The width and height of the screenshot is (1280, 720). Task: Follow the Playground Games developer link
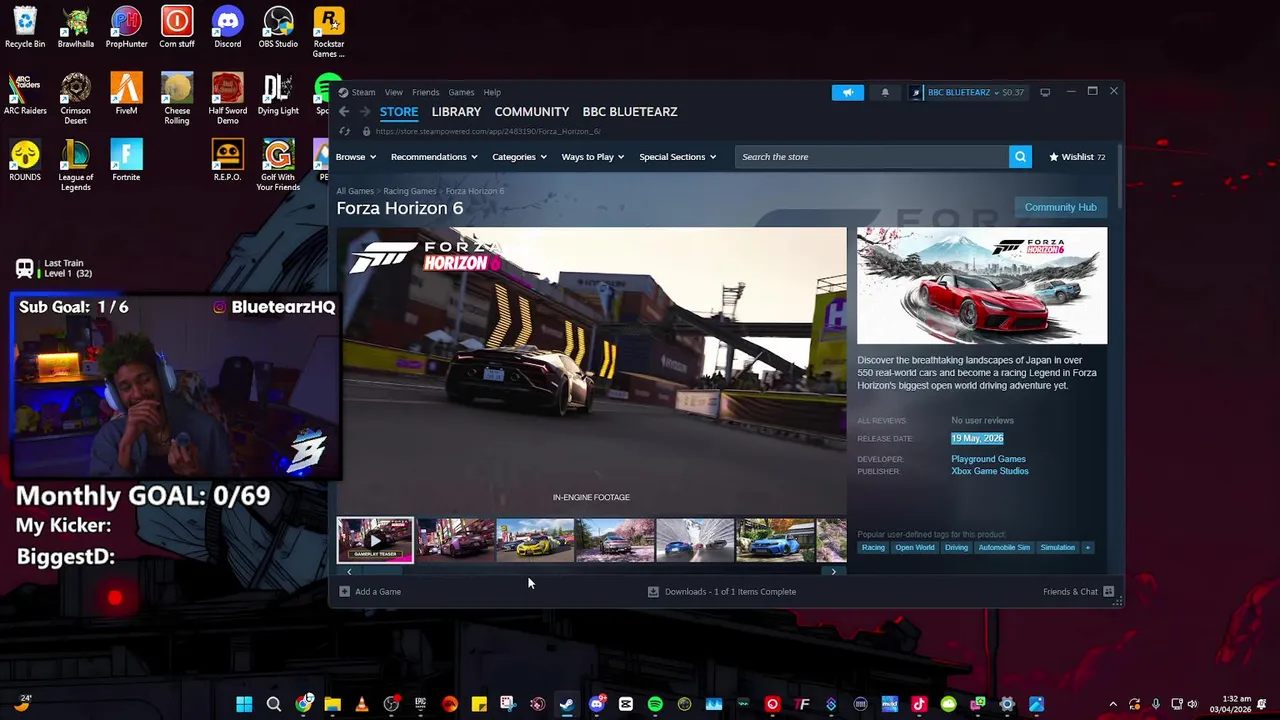coord(988,459)
